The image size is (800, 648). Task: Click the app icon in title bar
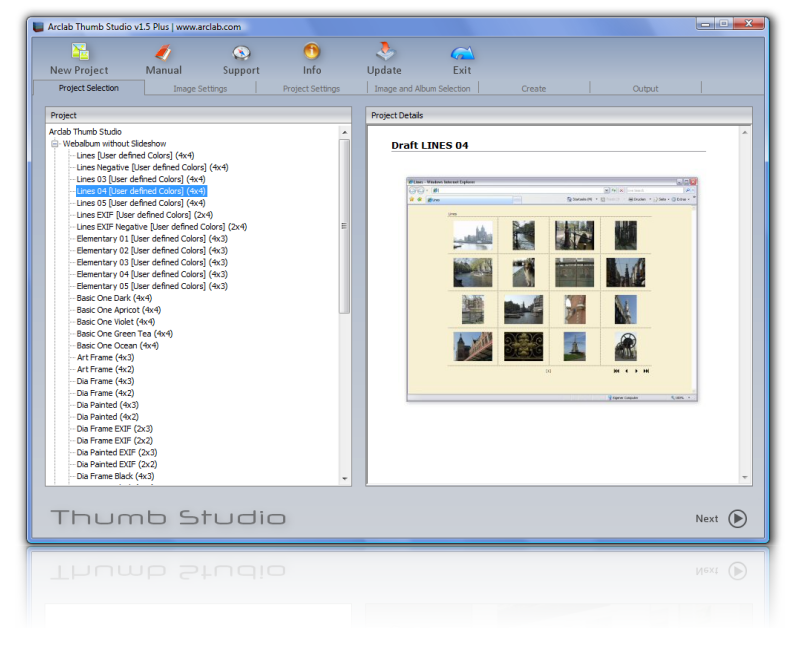click(x=39, y=26)
